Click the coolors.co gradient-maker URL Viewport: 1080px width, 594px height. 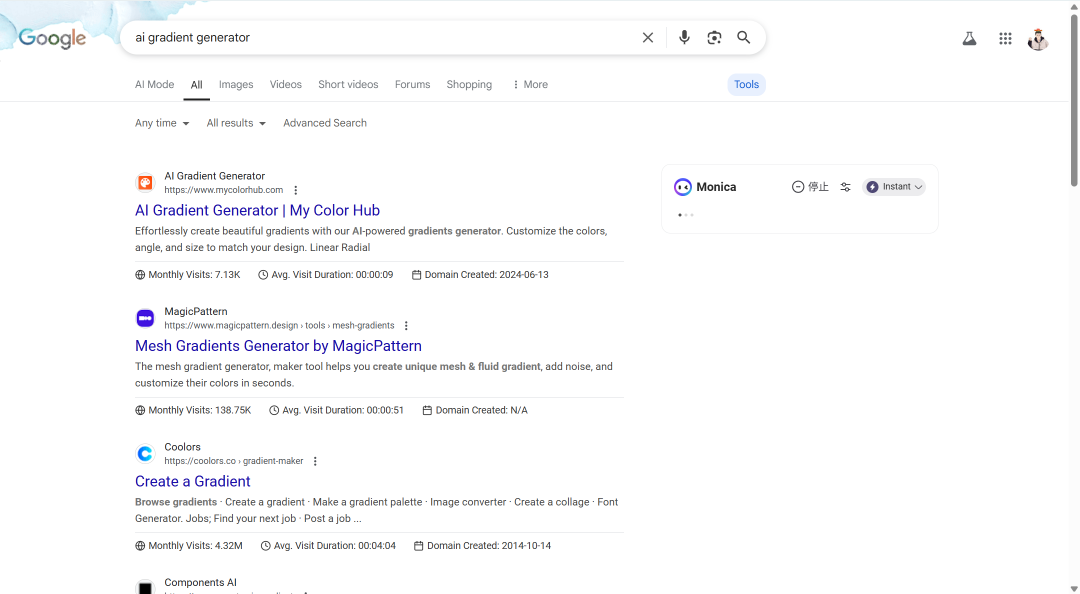pyautogui.click(x=233, y=462)
